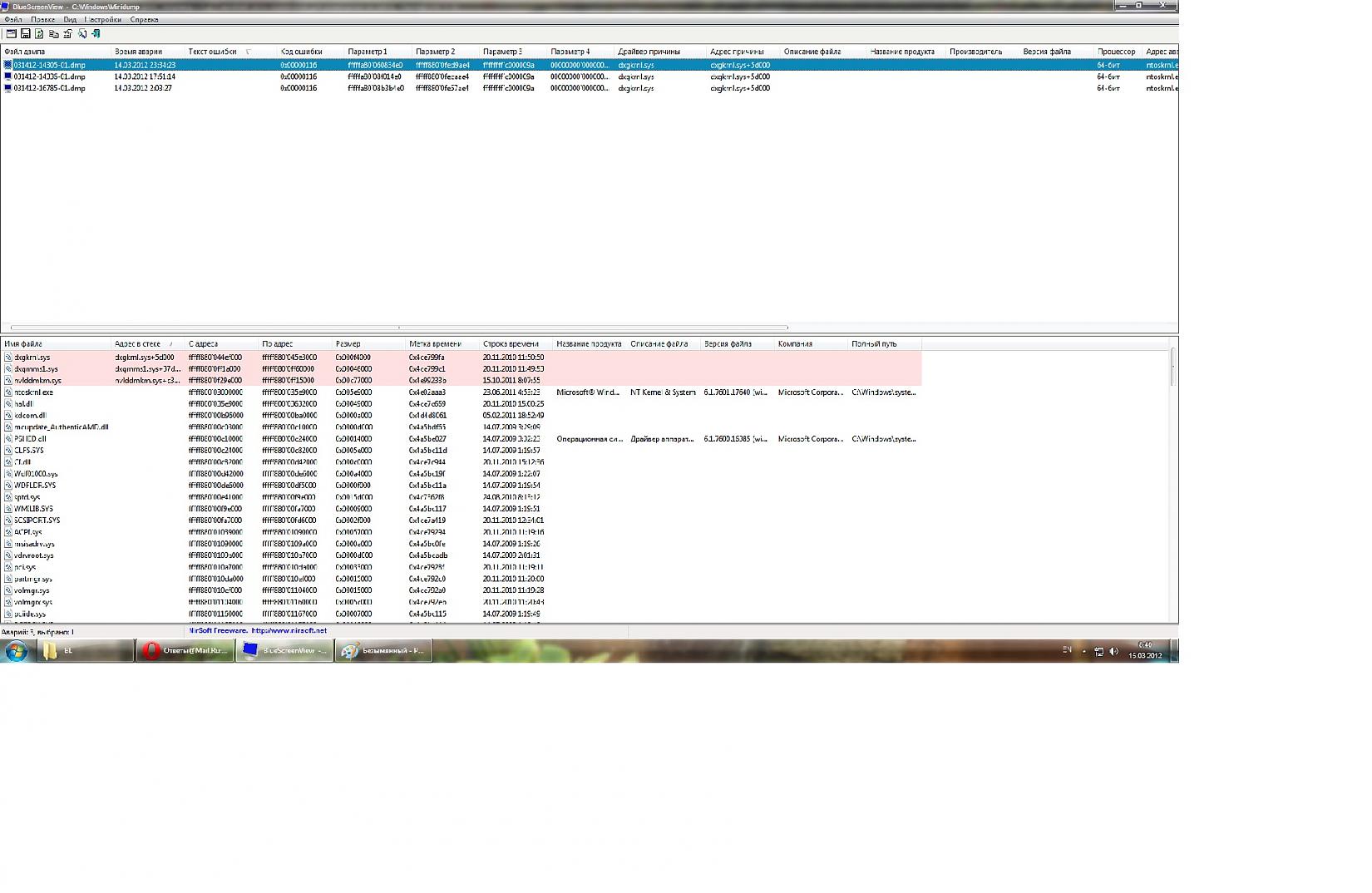Click the network icon in system tray
Viewport: 1372px width, 893px height.
point(1098,652)
